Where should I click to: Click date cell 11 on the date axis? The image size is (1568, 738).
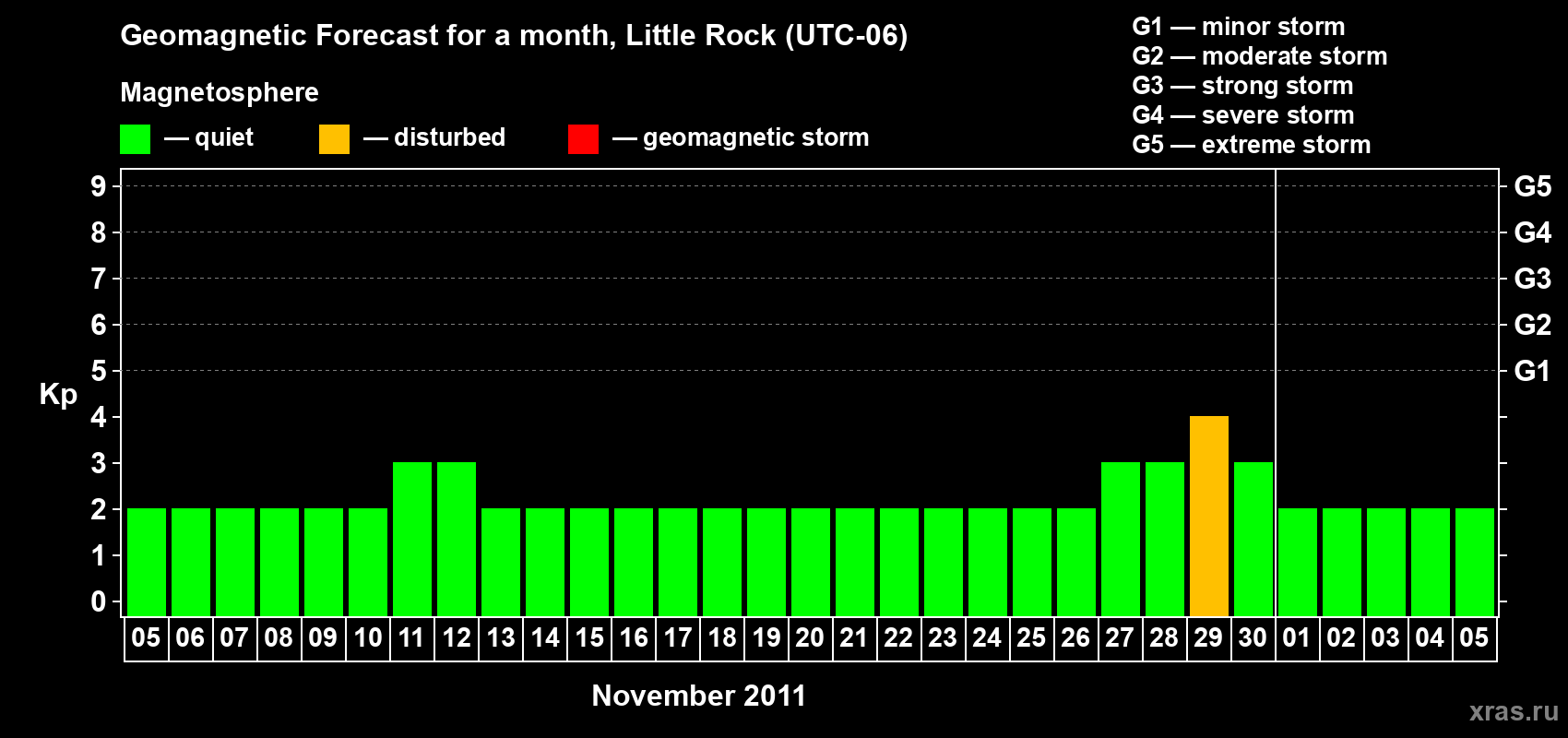click(411, 638)
